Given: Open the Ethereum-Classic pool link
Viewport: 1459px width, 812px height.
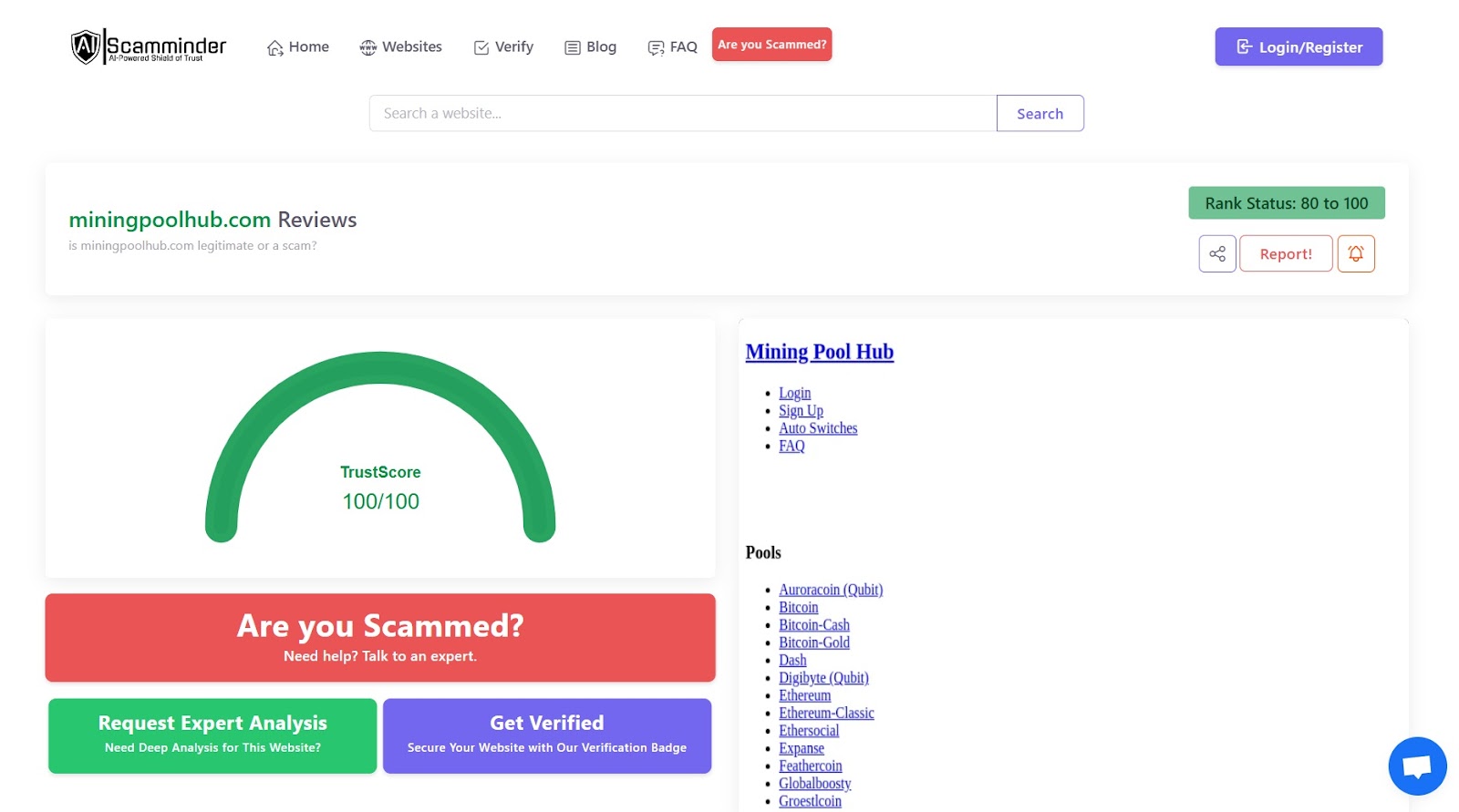Looking at the screenshot, I should [x=826, y=713].
